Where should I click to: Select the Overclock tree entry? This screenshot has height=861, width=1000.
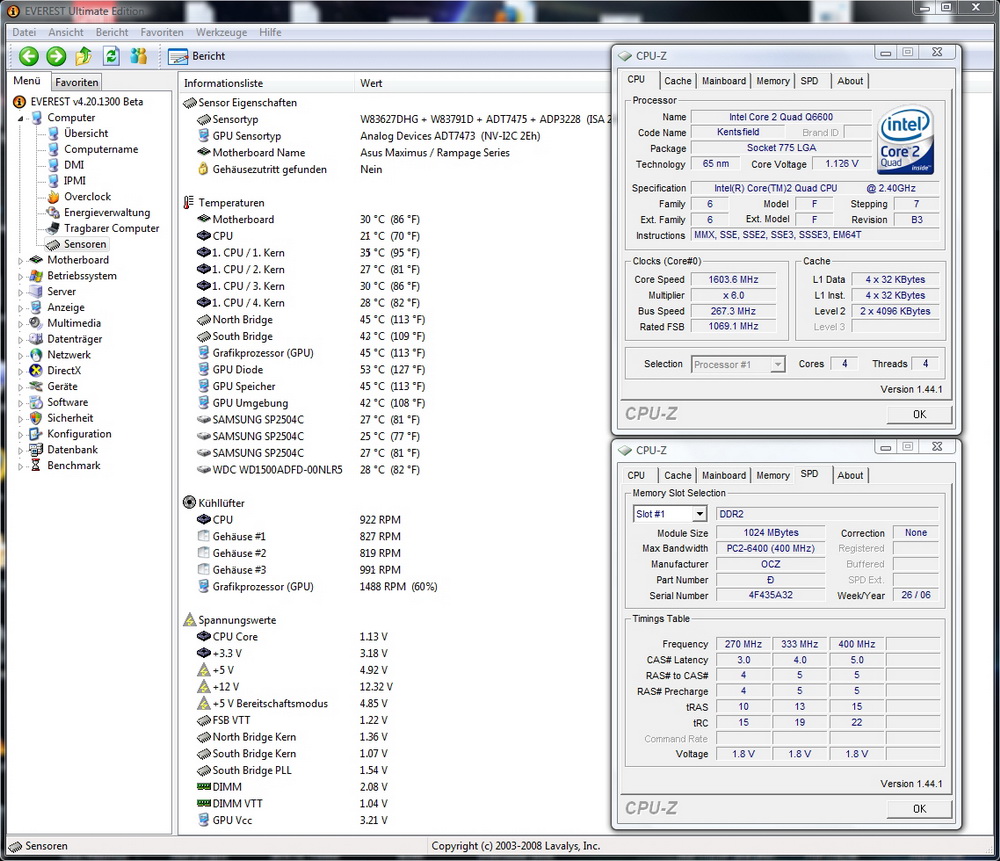[x=87, y=196]
